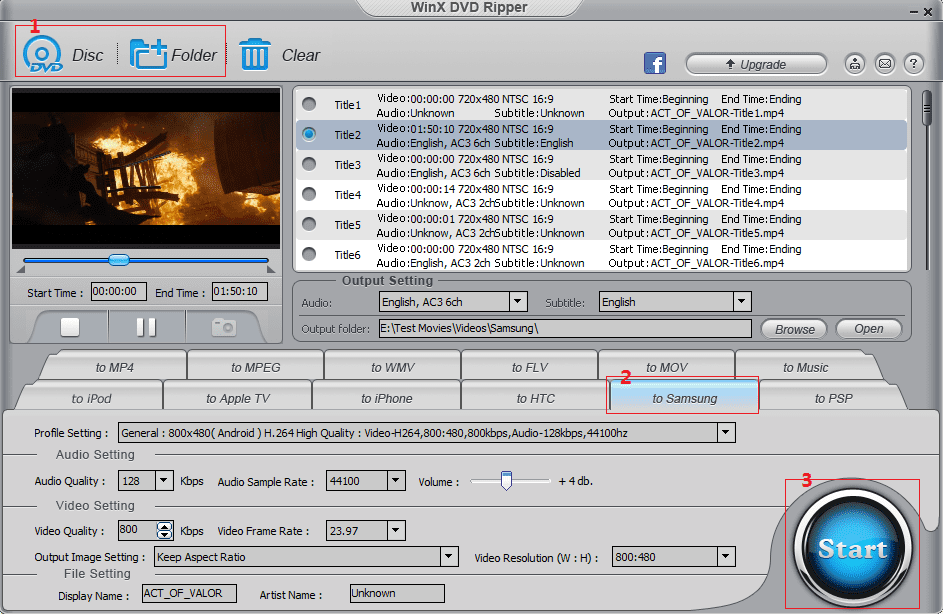Click the Volume slider handle
This screenshot has height=614, width=943.
point(506,480)
